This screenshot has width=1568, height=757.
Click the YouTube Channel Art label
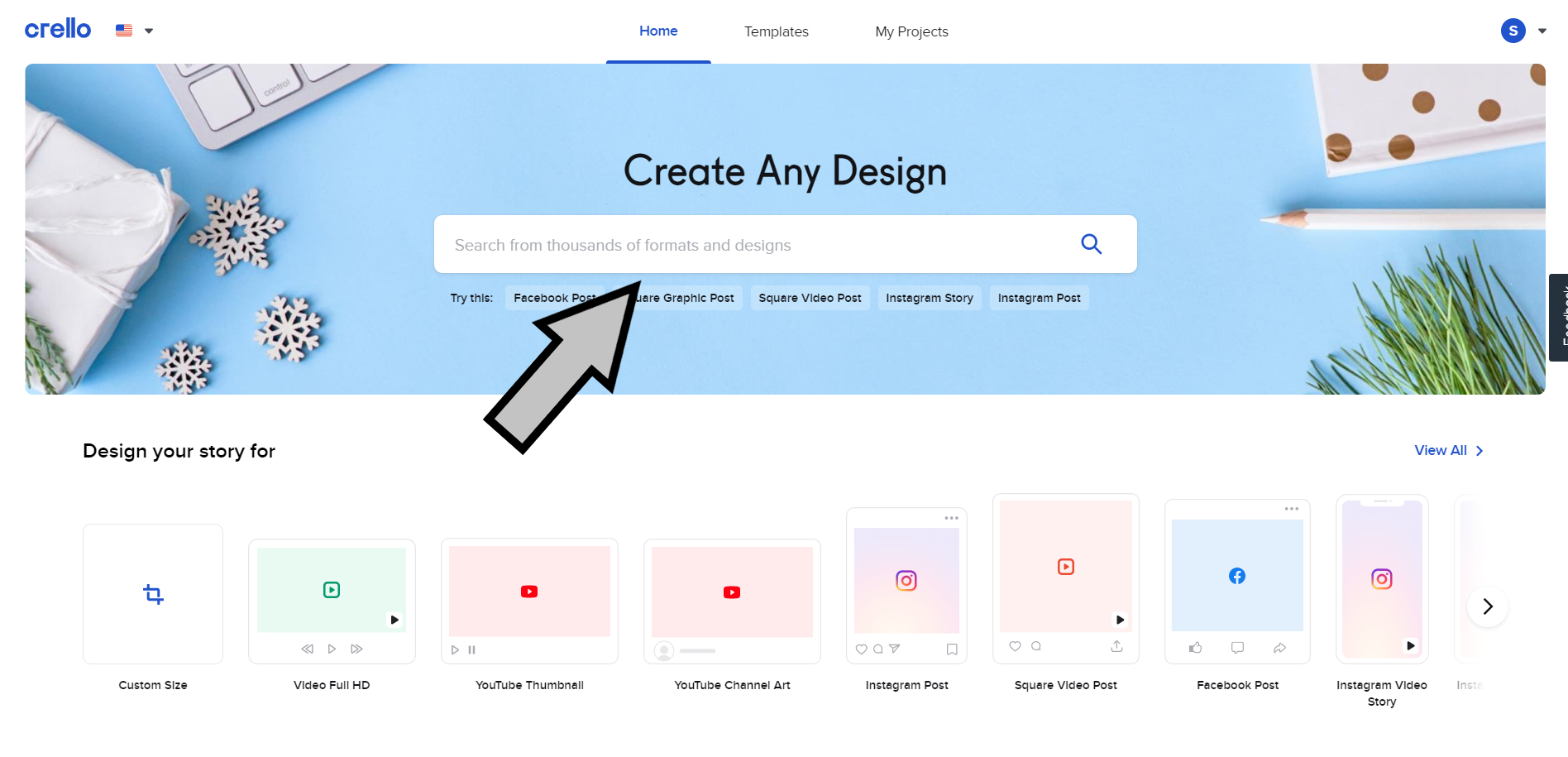coord(732,685)
